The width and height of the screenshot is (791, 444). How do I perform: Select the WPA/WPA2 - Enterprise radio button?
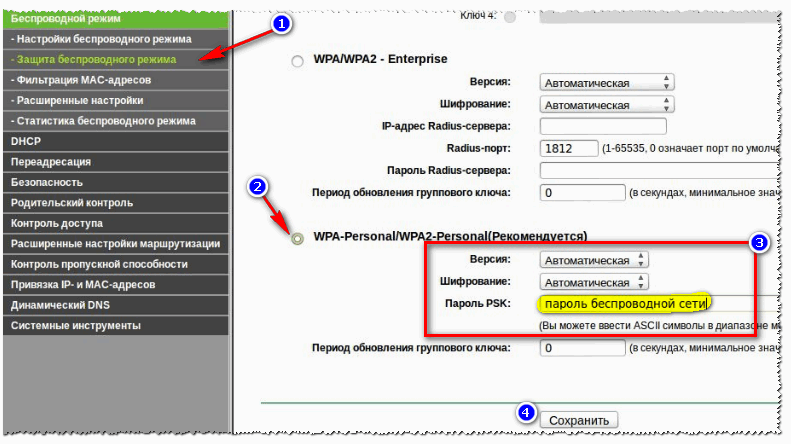[298, 61]
